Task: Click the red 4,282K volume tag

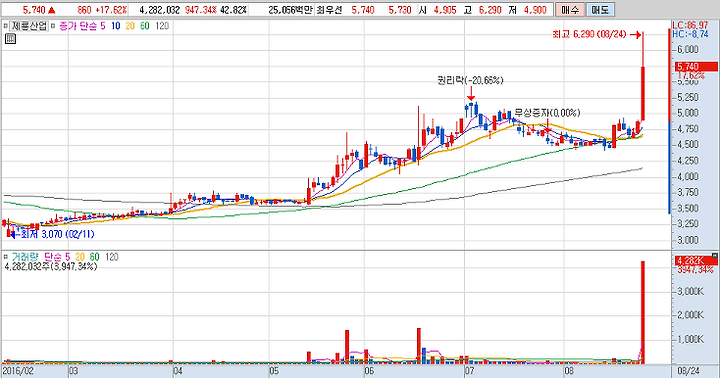Action: click(695, 261)
